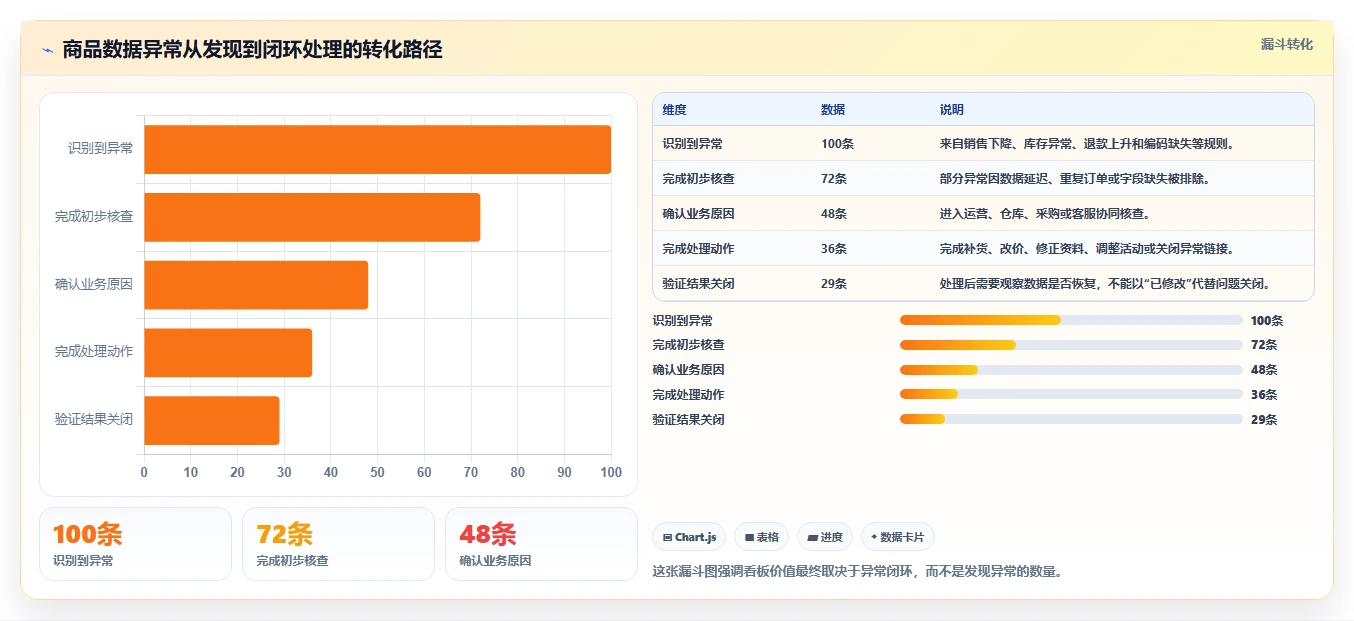Open the 48条 确认业务原因 data card
The height and width of the screenshot is (621, 1354).
point(541,544)
